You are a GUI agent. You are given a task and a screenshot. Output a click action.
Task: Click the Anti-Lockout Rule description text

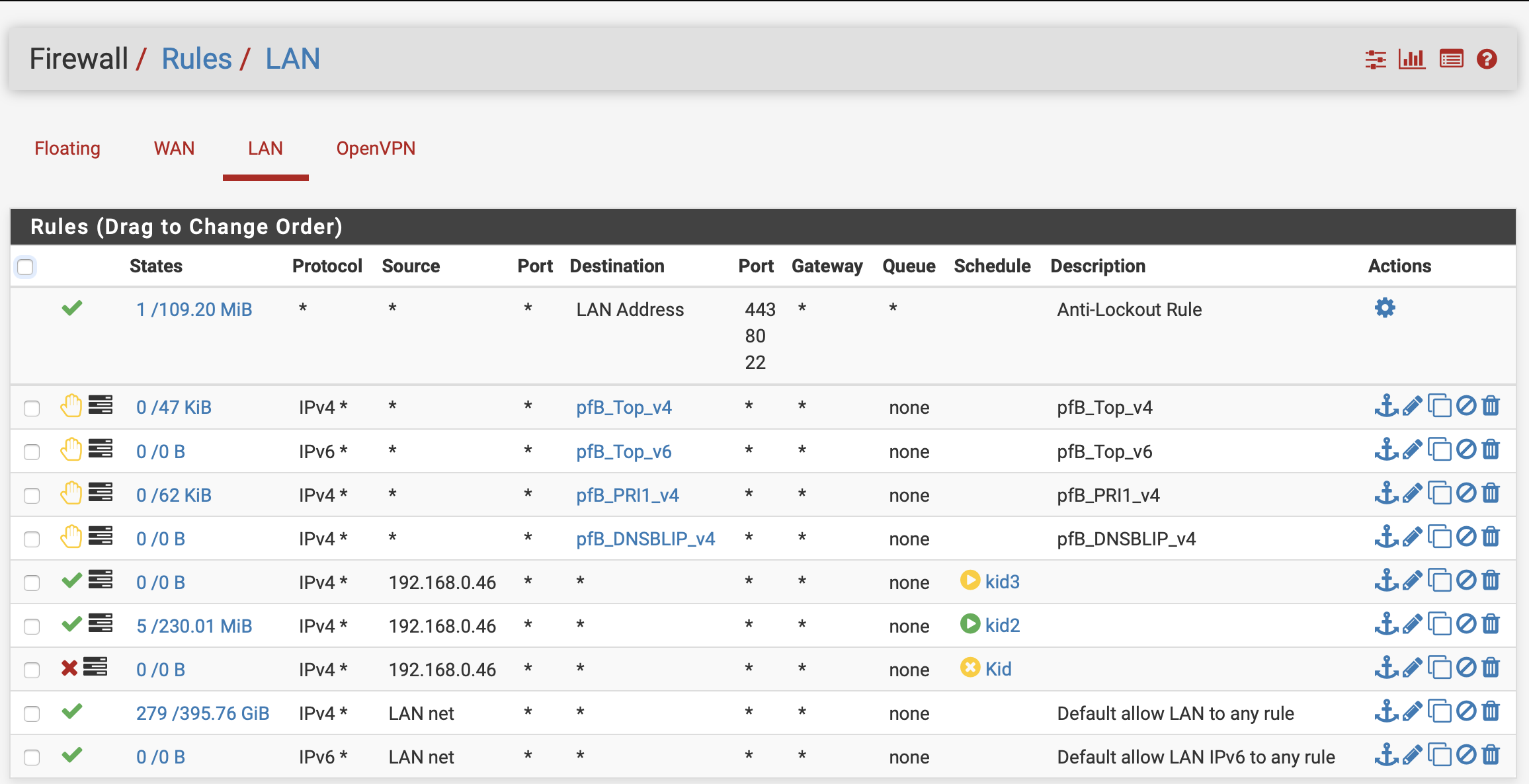click(x=1129, y=309)
